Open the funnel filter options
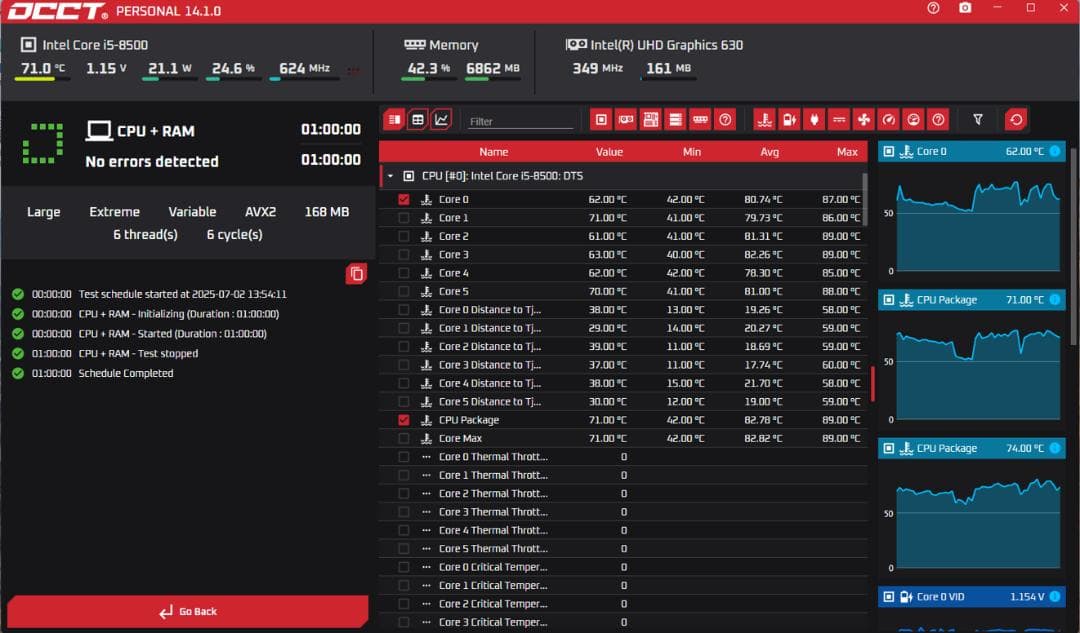 (x=978, y=120)
